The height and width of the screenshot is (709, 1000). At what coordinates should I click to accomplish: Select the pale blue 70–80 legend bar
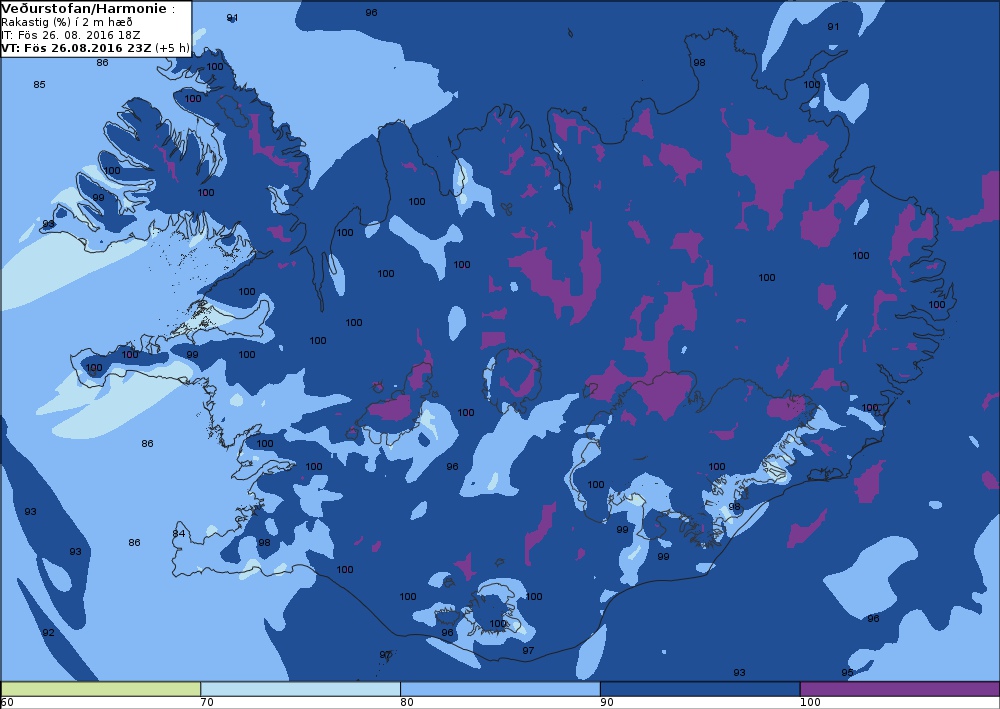(x=300, y=689)
